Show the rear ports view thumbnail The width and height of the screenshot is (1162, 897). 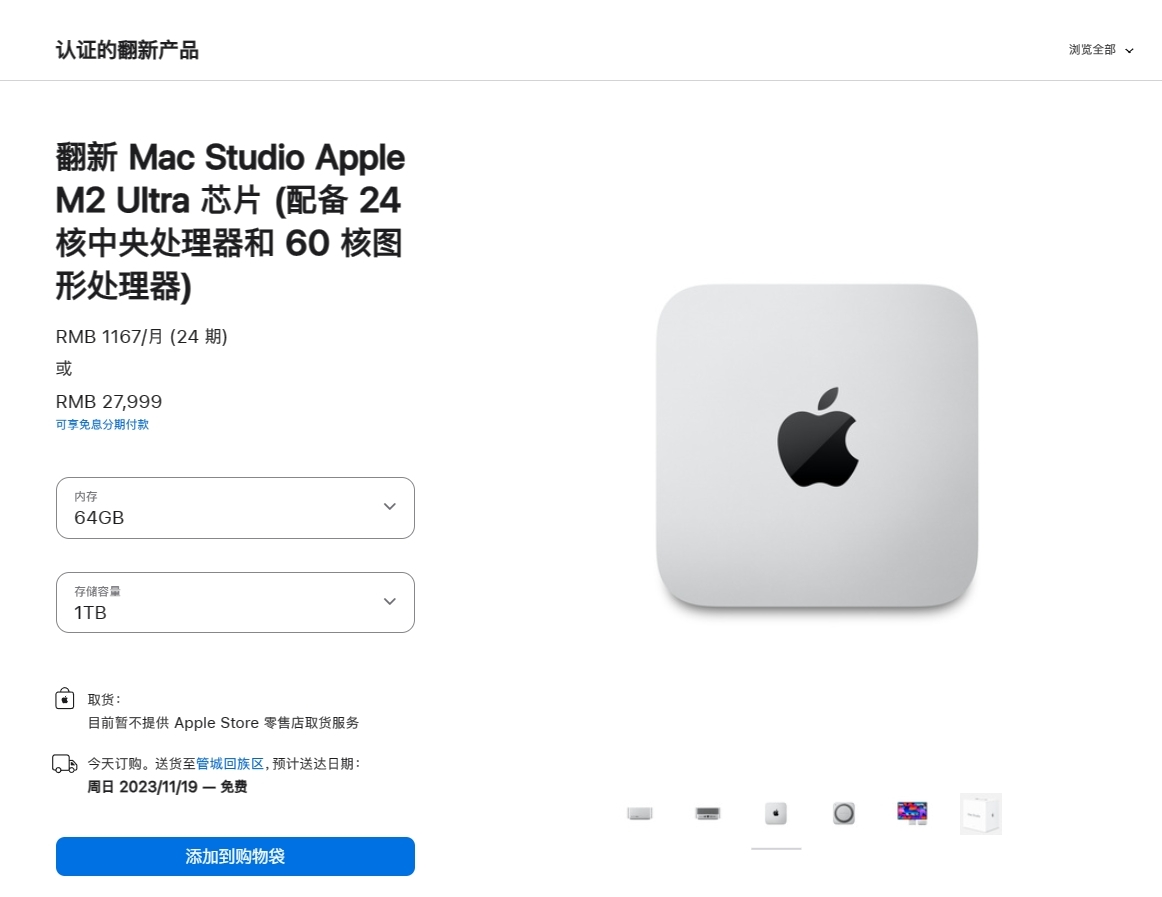click(x=708, y=814)
